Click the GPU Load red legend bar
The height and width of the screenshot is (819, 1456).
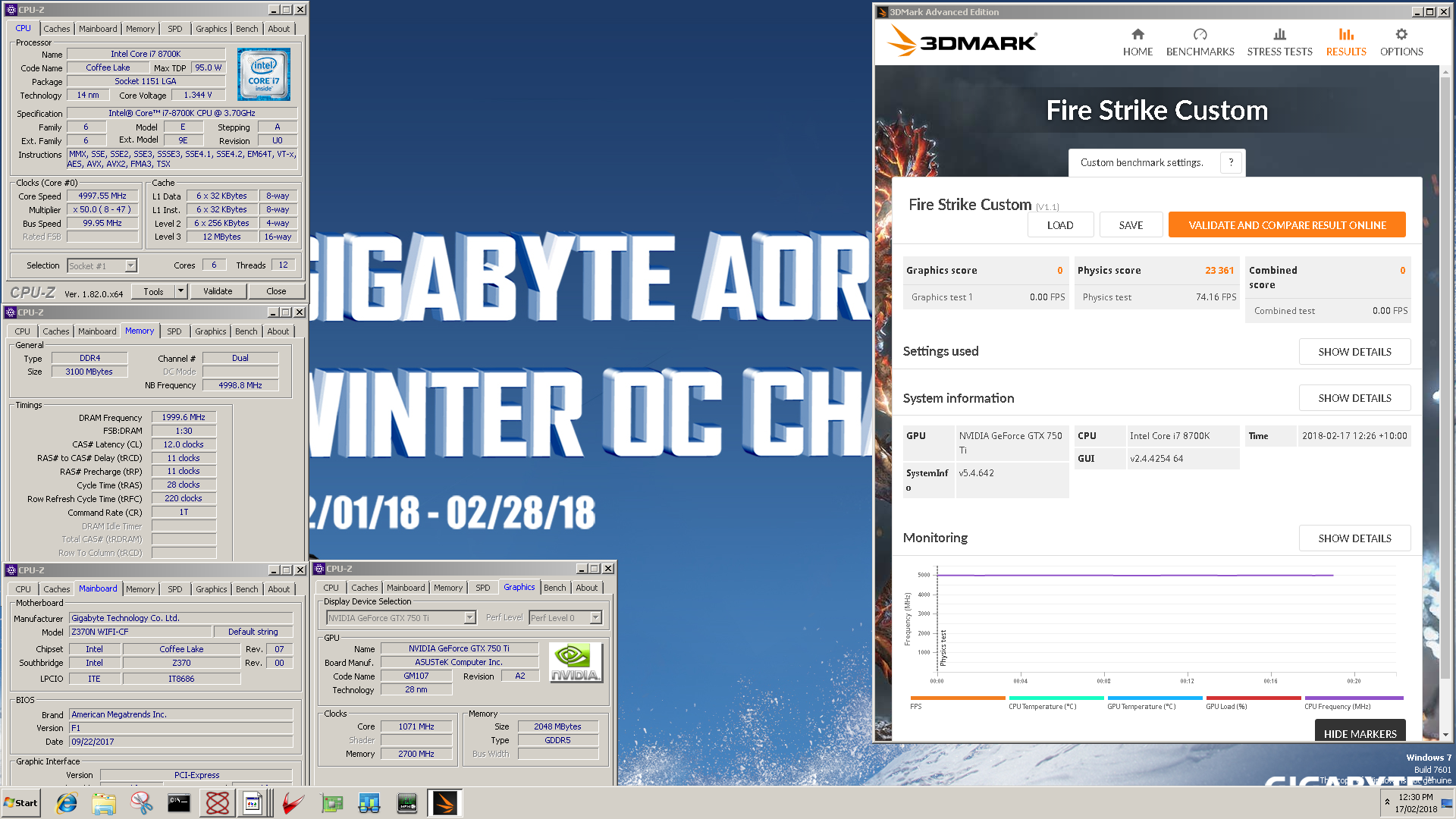tap(1254, 698)
